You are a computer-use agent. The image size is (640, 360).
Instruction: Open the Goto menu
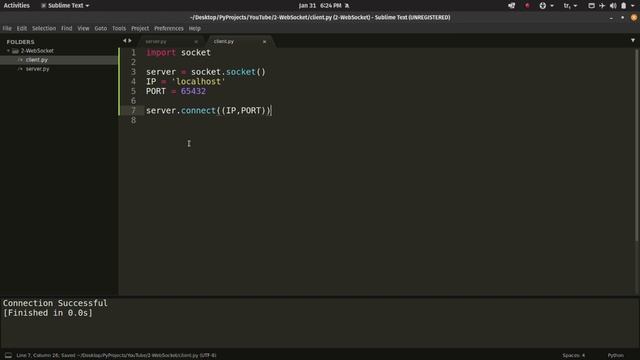coord(100,29)
